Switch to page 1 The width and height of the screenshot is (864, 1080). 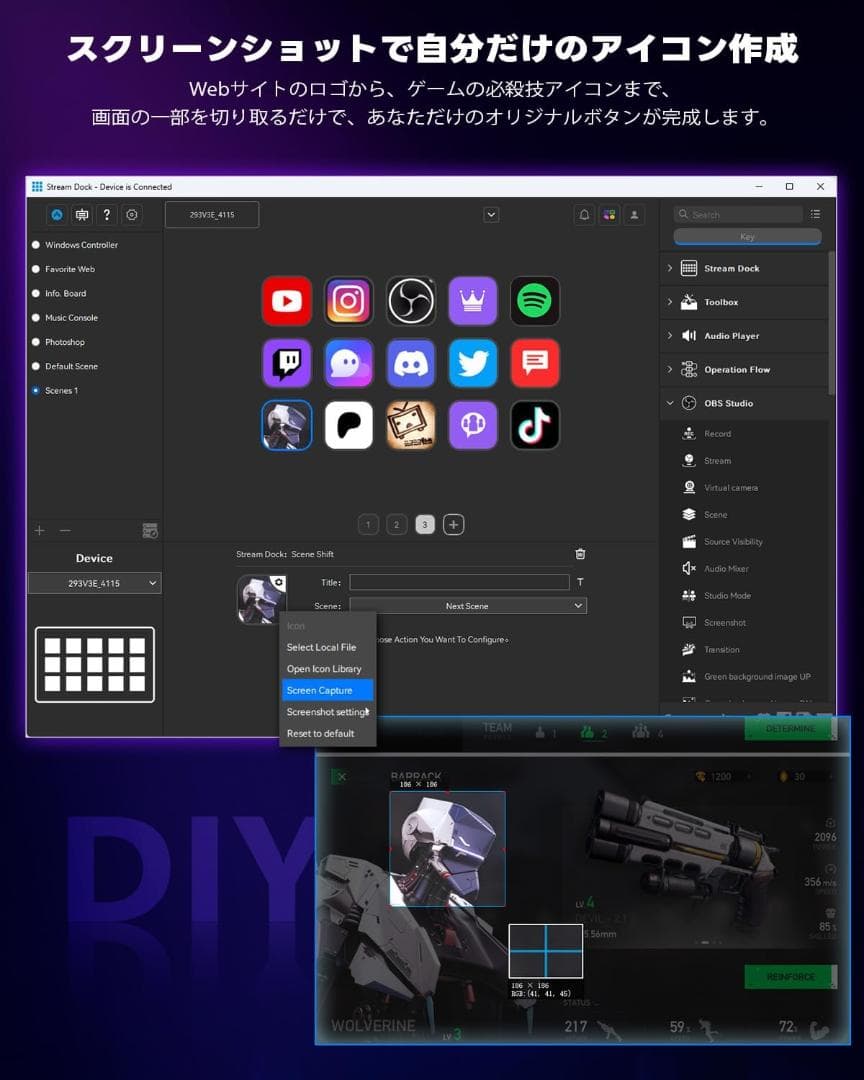369,525
